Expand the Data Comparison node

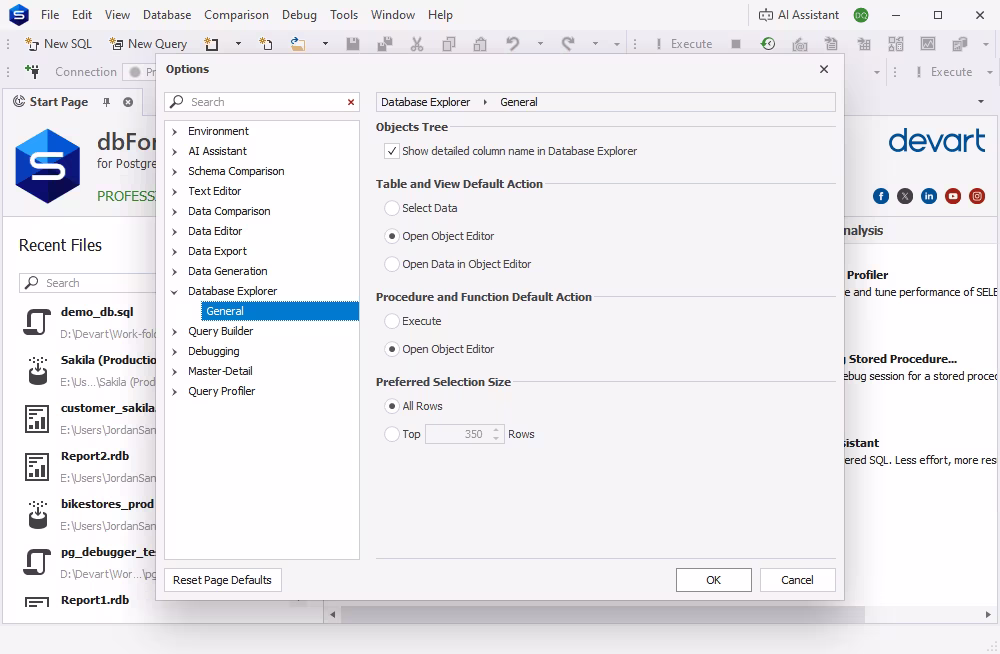175,211
